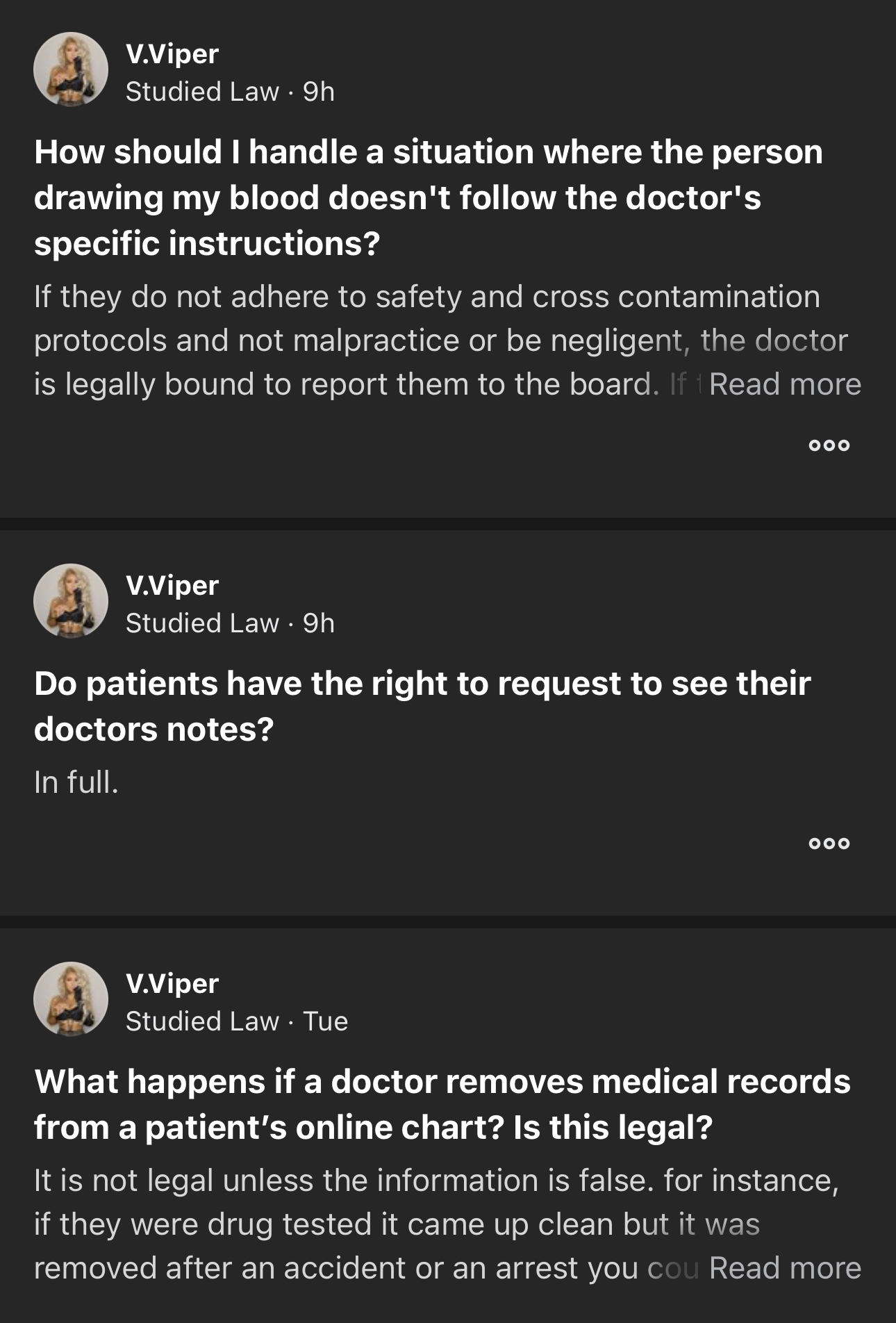Viewport: 896px width, 1323px height.
Task: Open more options for blood draw answer
Action: click(829, 445)
